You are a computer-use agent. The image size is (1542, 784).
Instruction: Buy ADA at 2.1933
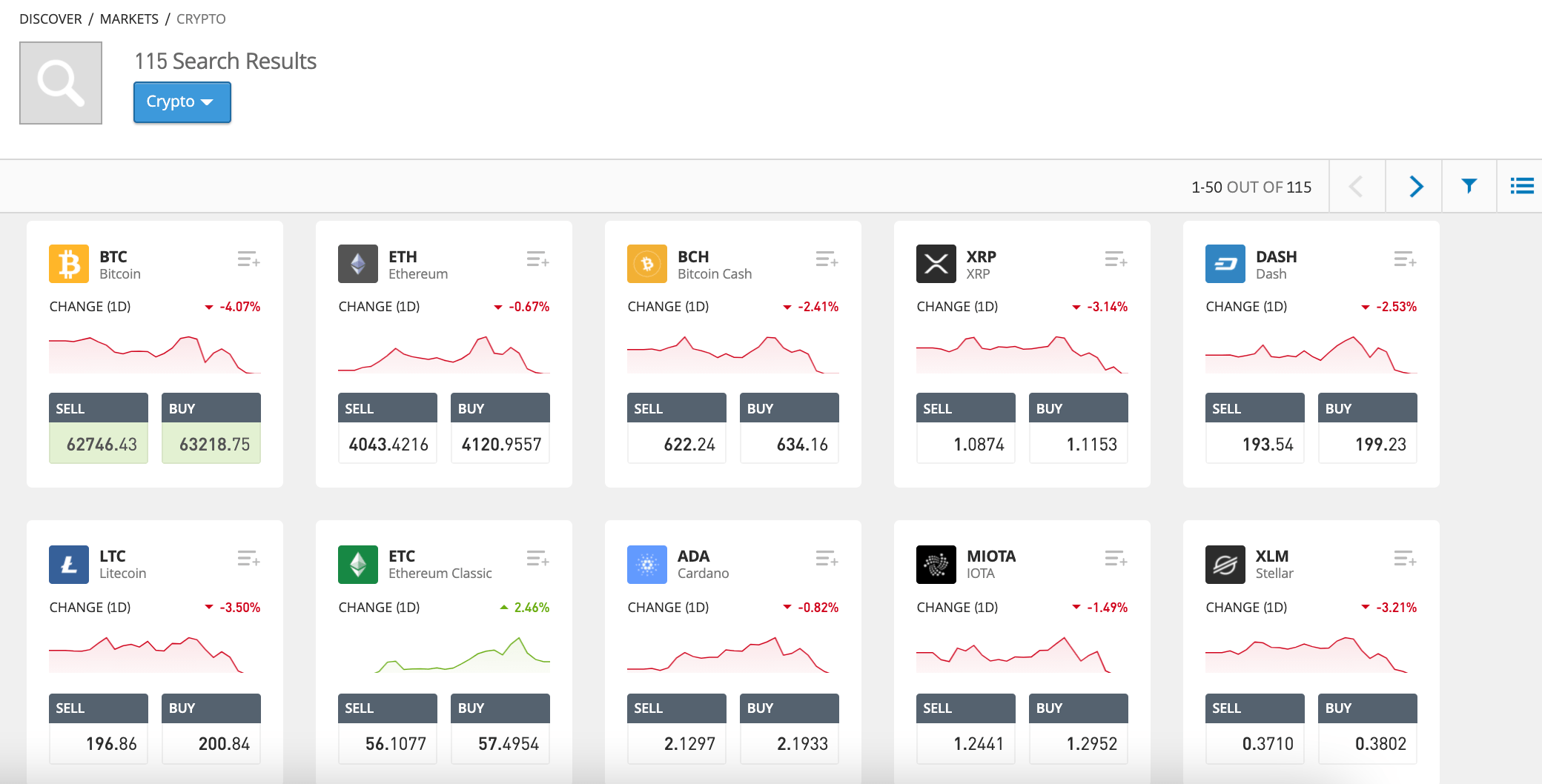(x=790, y=728)
